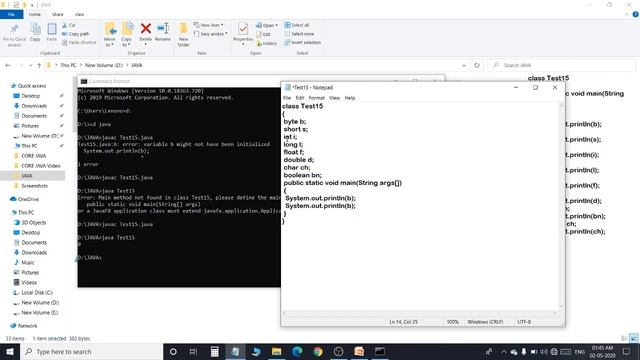Image resolution: width=640 pixels, height=360 pixels.
Task: Click This PC in address breadcrumb
Action: point(68,65)
